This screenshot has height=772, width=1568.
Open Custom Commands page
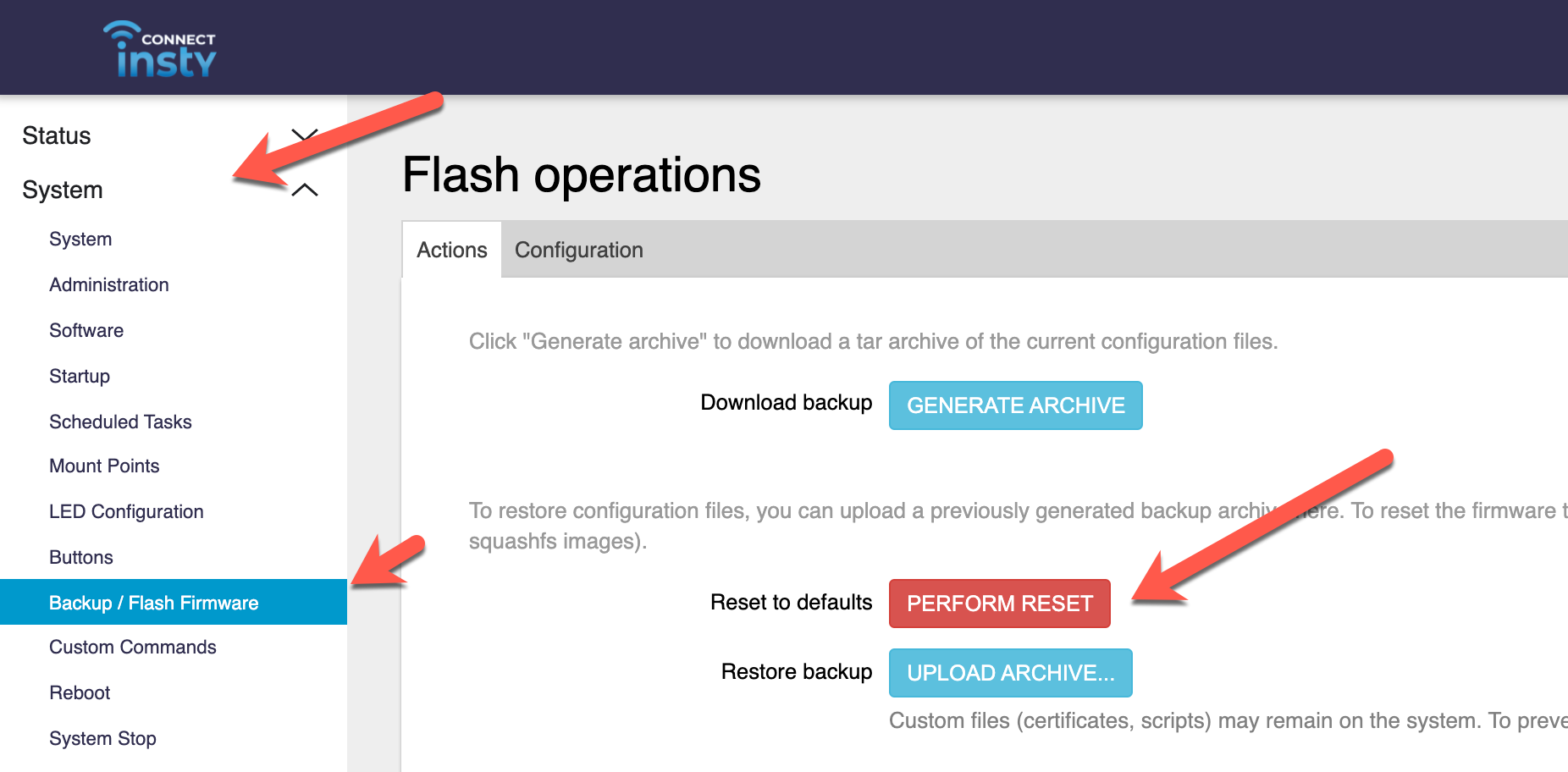click(x=133, y=647)
